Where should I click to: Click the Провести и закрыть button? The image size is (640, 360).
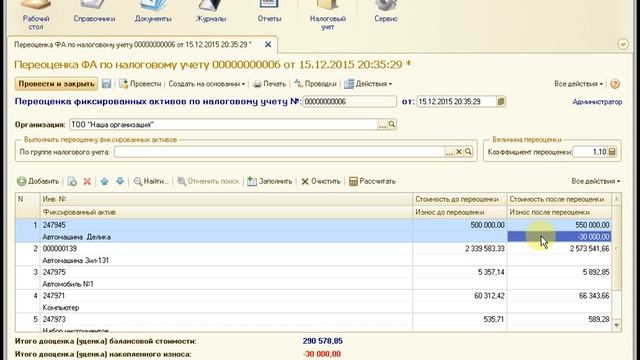pyautogui.click(x=56, y=84)
